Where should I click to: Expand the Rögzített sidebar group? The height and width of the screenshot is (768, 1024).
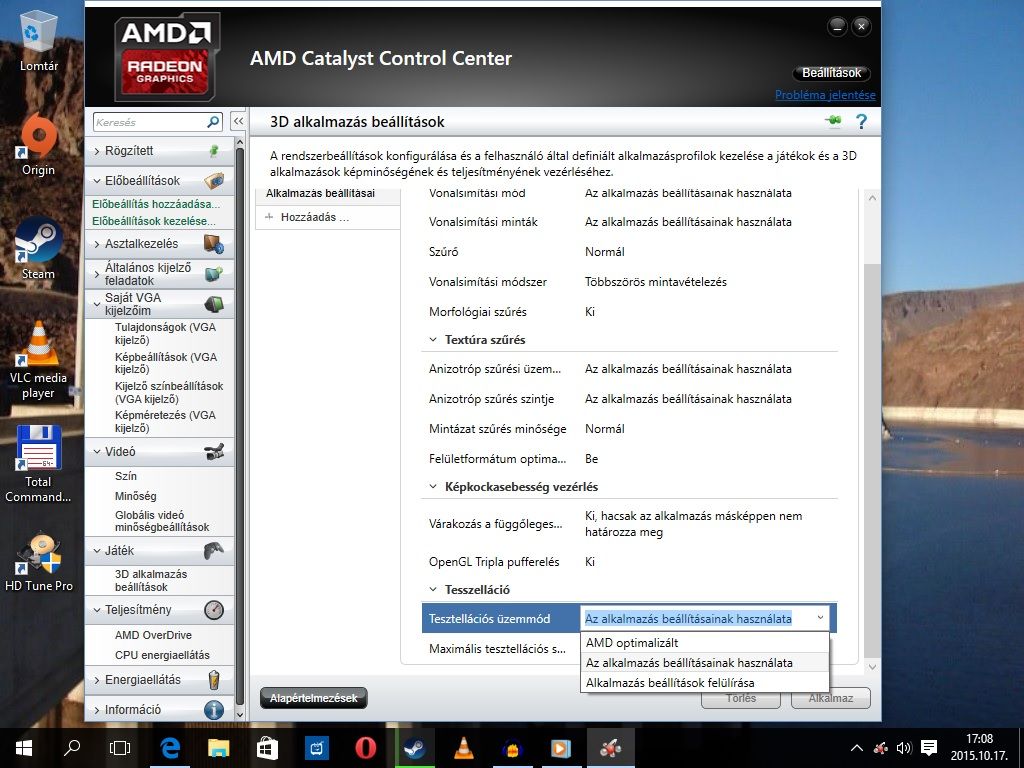pyautogui.click(x=97, y=152)
